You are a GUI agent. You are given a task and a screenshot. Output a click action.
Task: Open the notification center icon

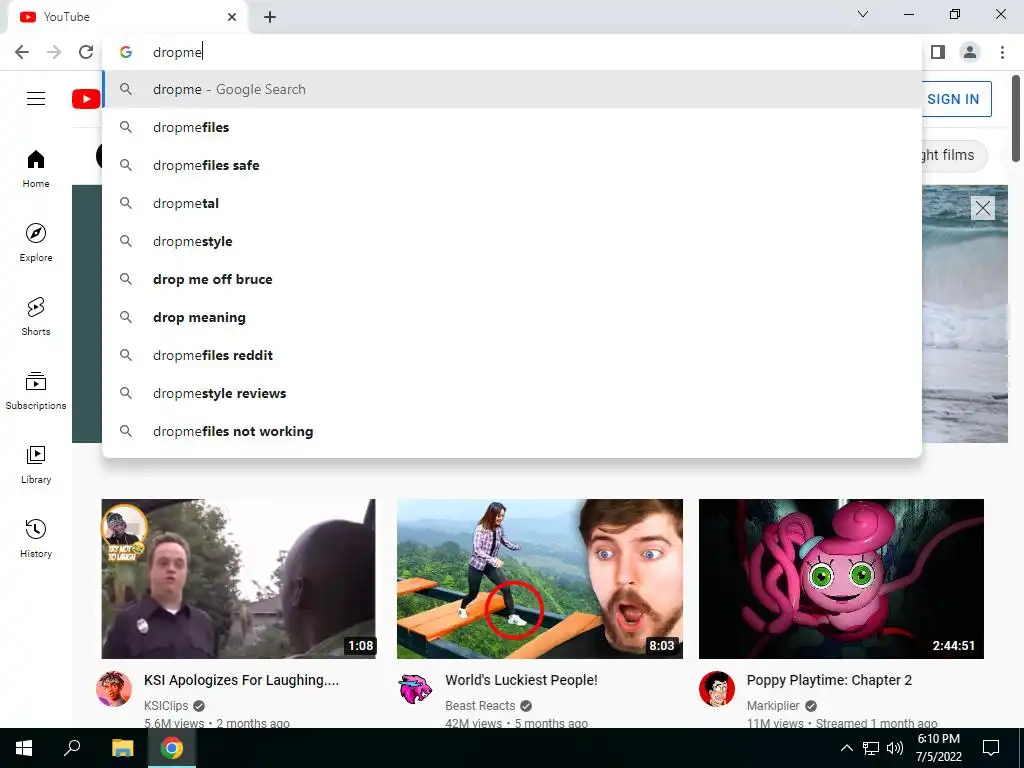991,748
